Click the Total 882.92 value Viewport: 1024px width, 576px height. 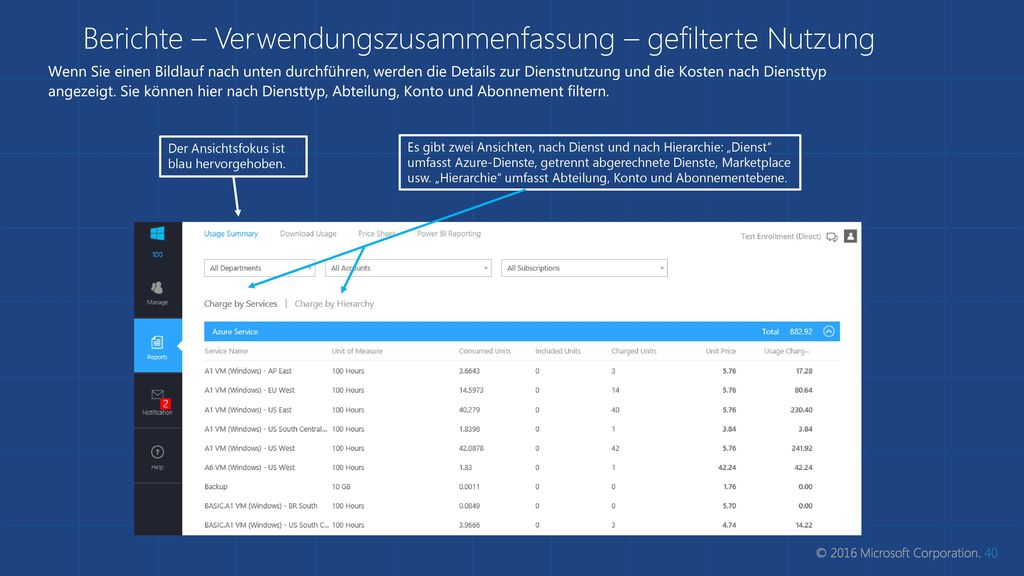(801, 332)
